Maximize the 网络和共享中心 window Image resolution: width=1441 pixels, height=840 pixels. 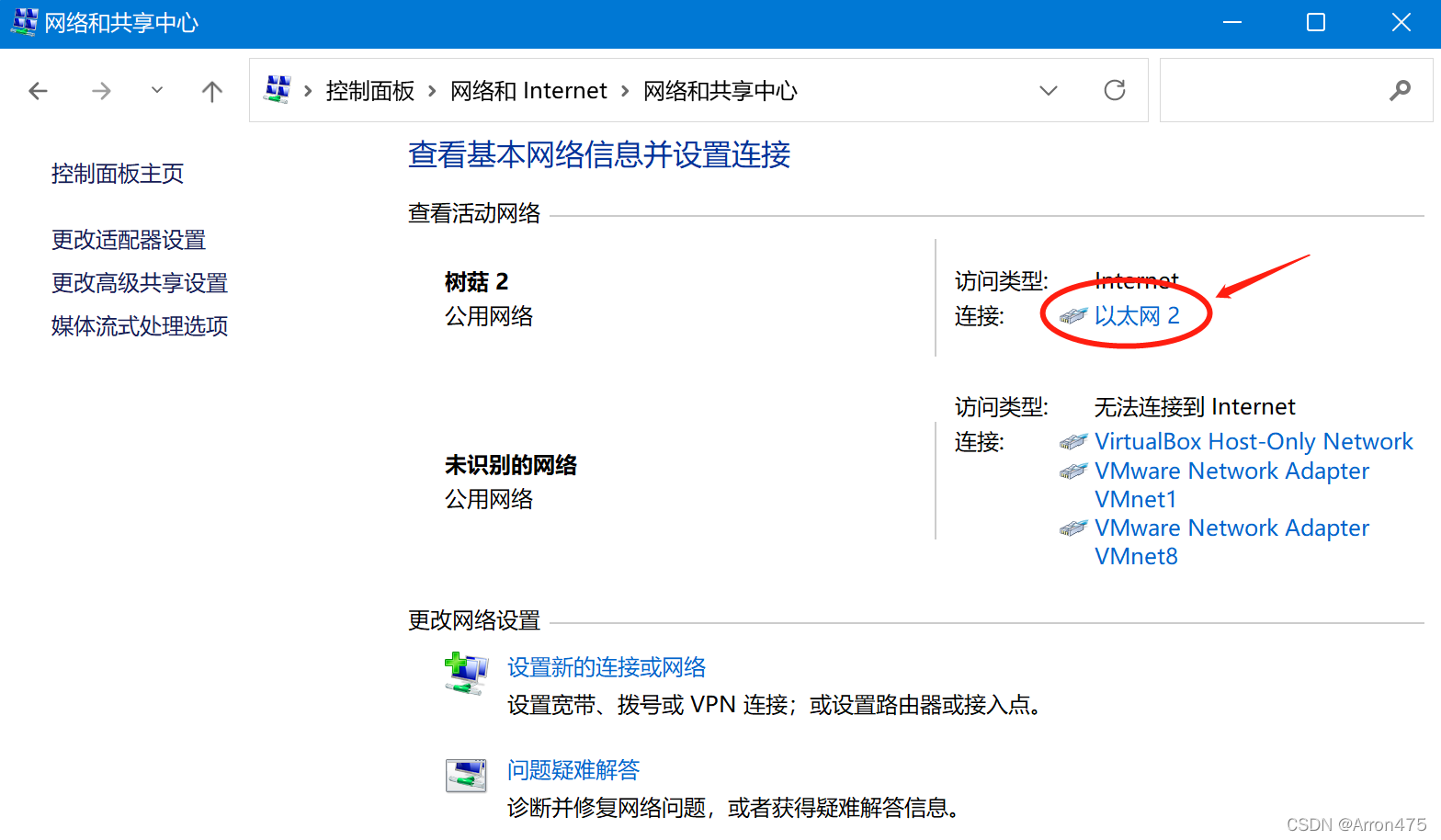pos(1316,23)
